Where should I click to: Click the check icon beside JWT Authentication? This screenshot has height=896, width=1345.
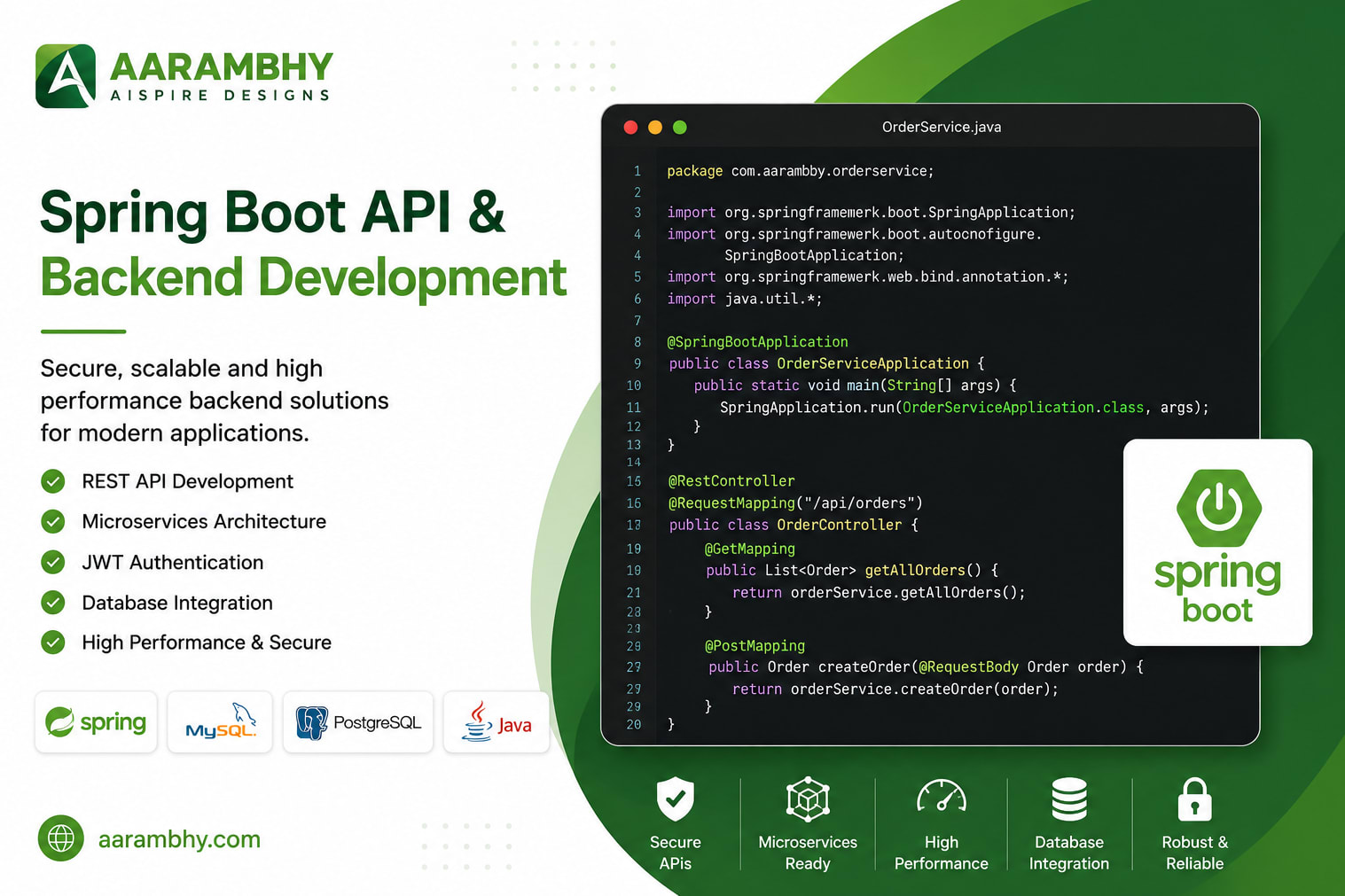coord(53,562)
